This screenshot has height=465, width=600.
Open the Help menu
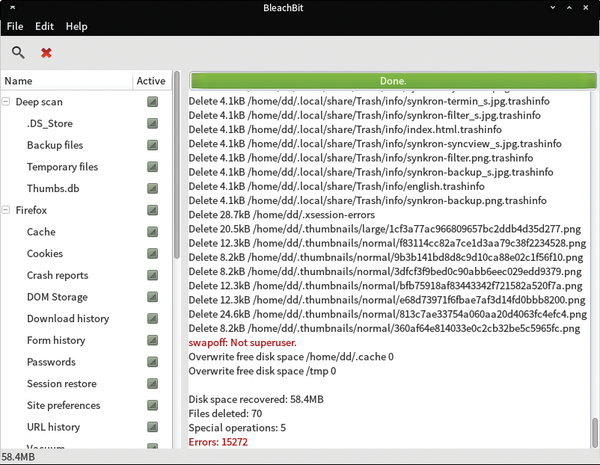click(x=77, y=26)
